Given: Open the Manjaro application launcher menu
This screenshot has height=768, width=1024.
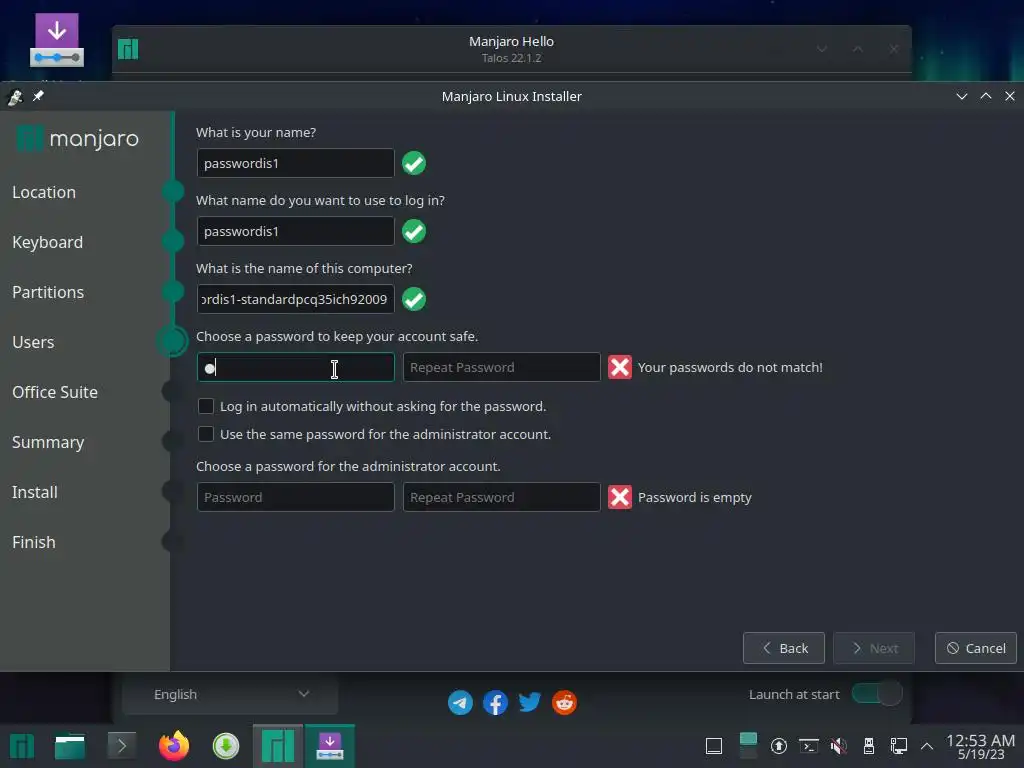Looking at the screenshot, I should [22, 746].
